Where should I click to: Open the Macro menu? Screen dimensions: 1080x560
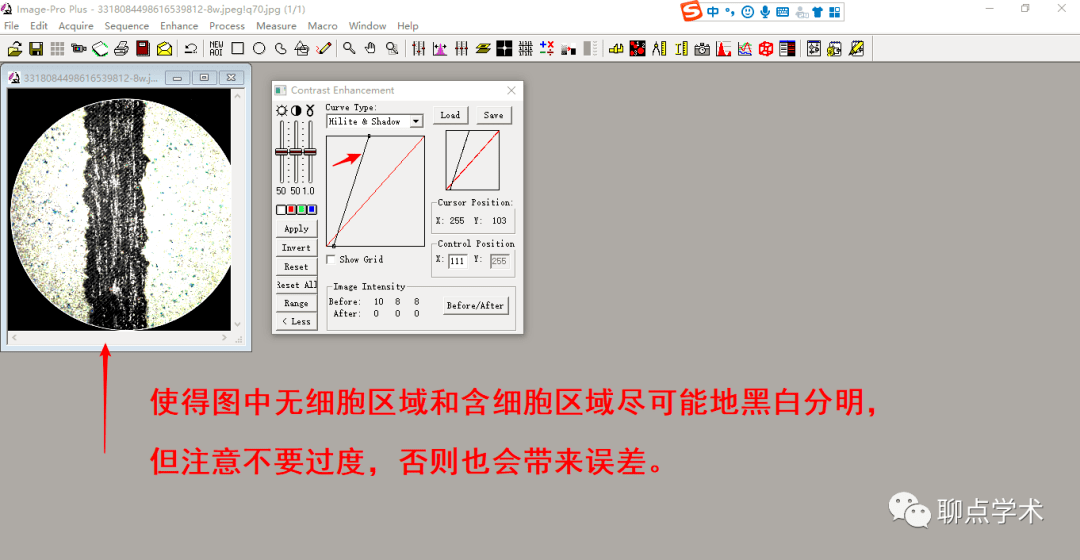[x=322, y=25]
